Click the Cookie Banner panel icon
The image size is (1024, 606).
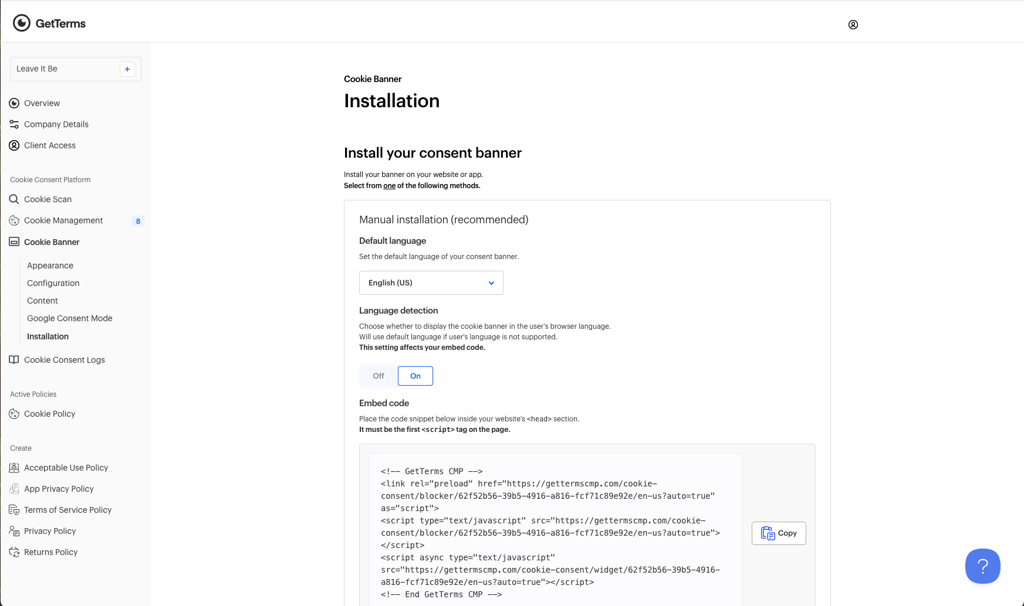click(x=14, y=242)
